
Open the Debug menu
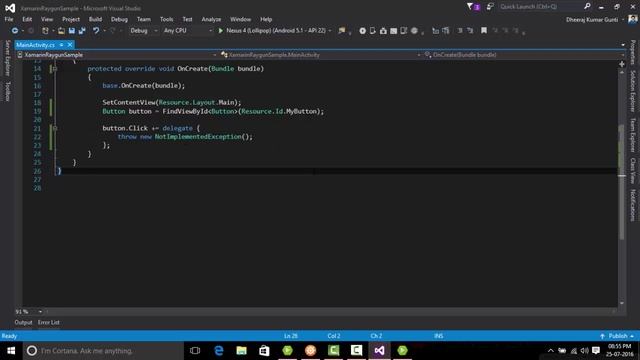click(x=119, y=19)
